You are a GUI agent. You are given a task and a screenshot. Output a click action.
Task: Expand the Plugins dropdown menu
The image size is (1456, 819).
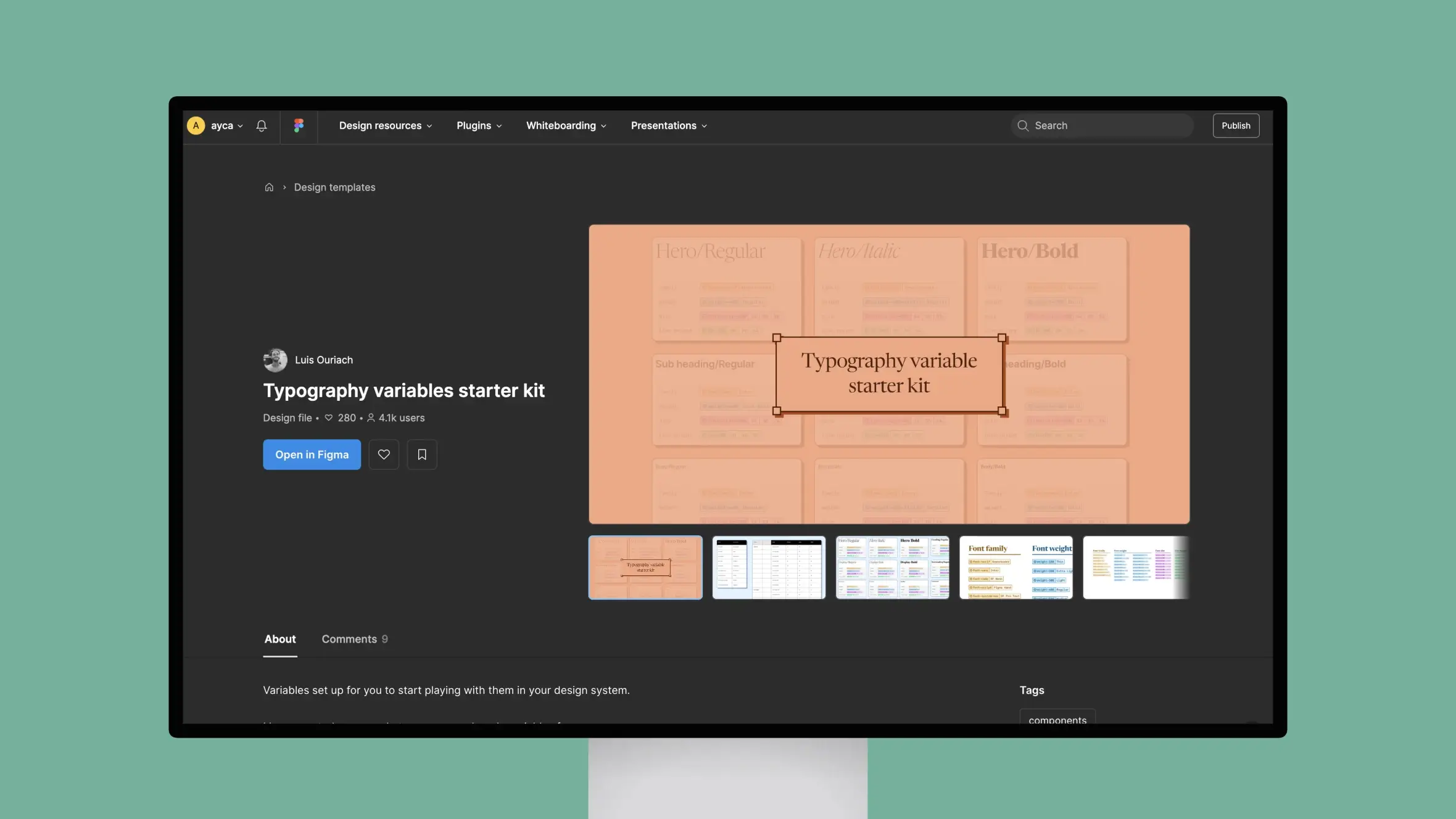point(479,125)
